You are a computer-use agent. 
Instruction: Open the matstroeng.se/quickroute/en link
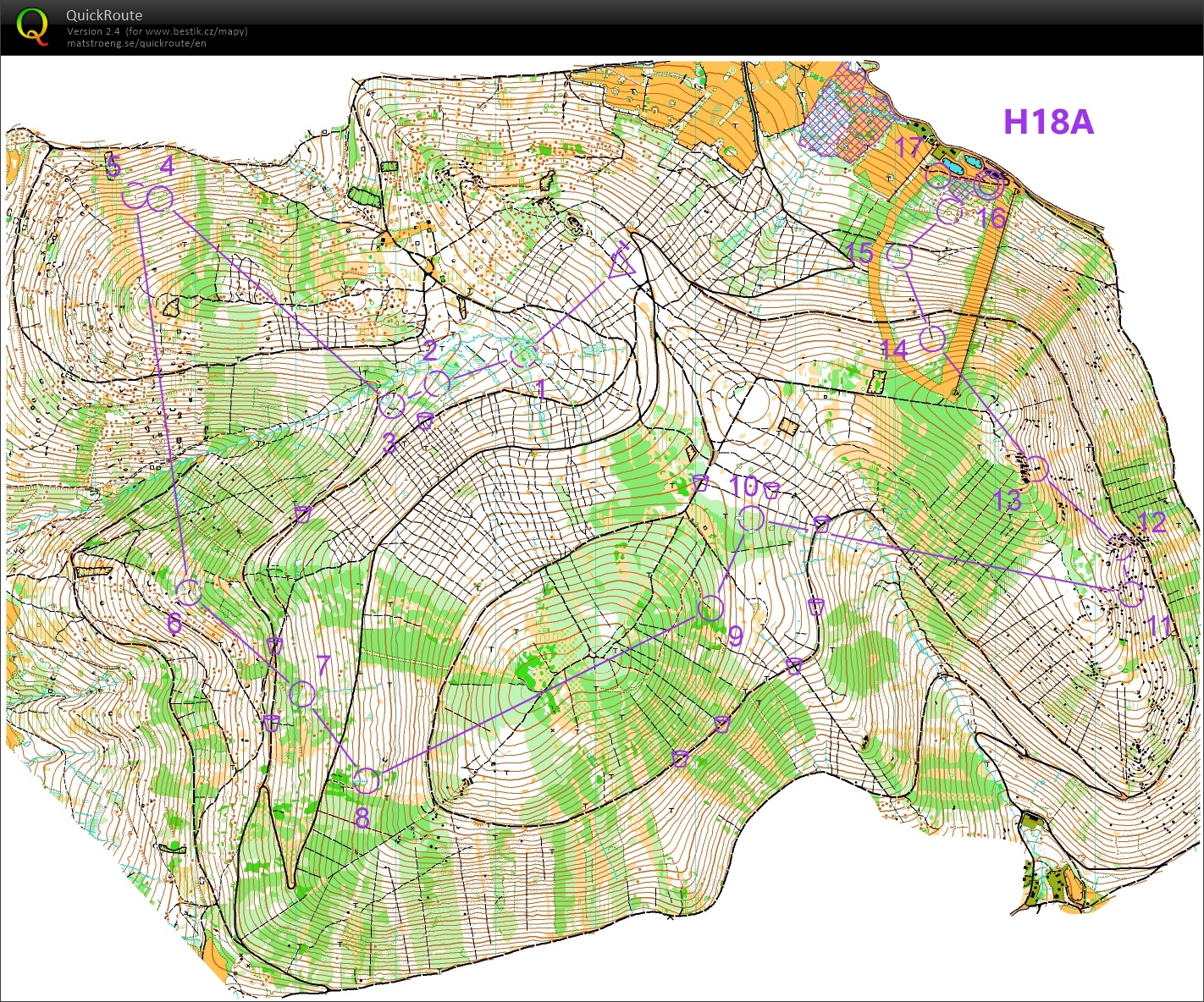136,43
